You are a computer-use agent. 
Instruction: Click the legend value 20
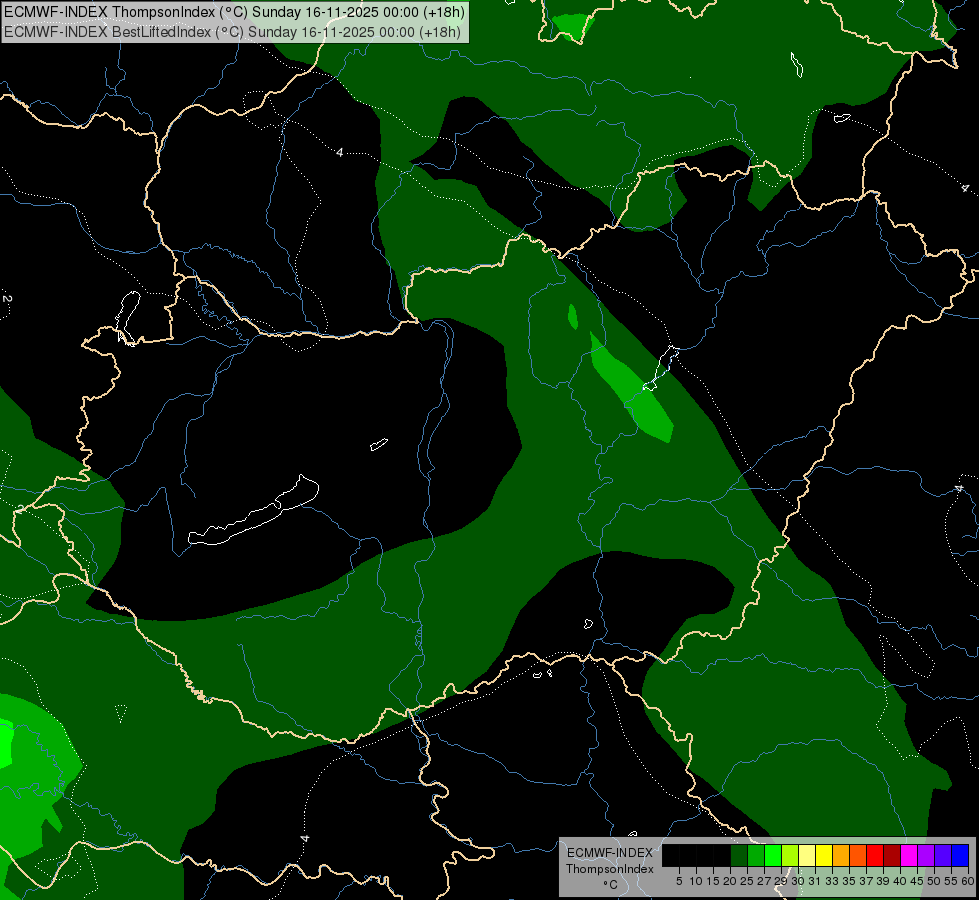pos(730,881)
